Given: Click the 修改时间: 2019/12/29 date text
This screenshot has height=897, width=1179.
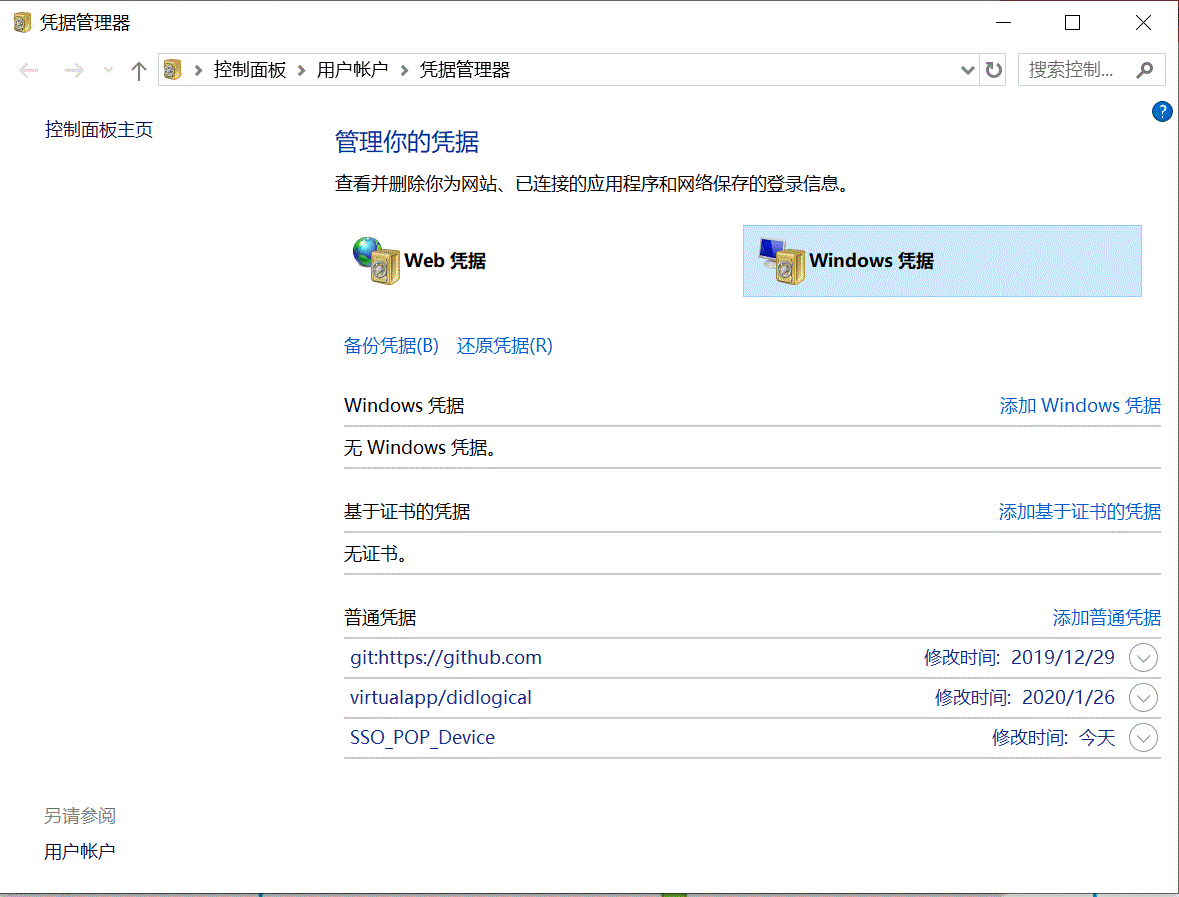Looking at the screenshot, I should pyautogui.click(x=1019, y=658).
